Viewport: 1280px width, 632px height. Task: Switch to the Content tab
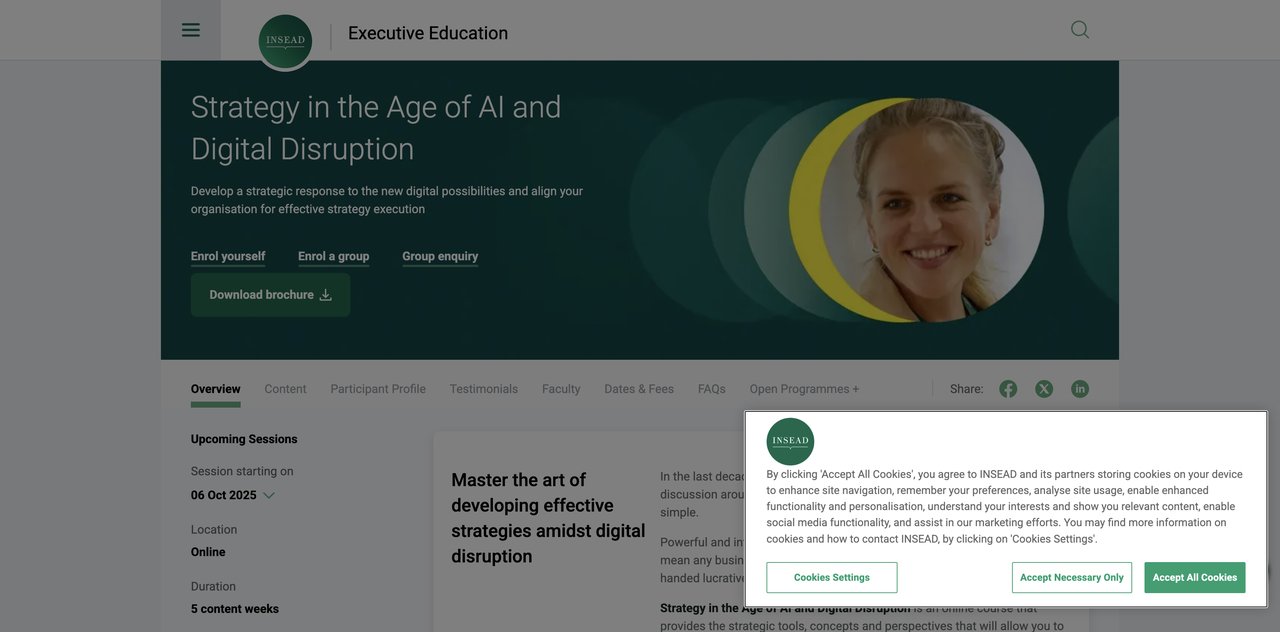(x=285, y=389)
